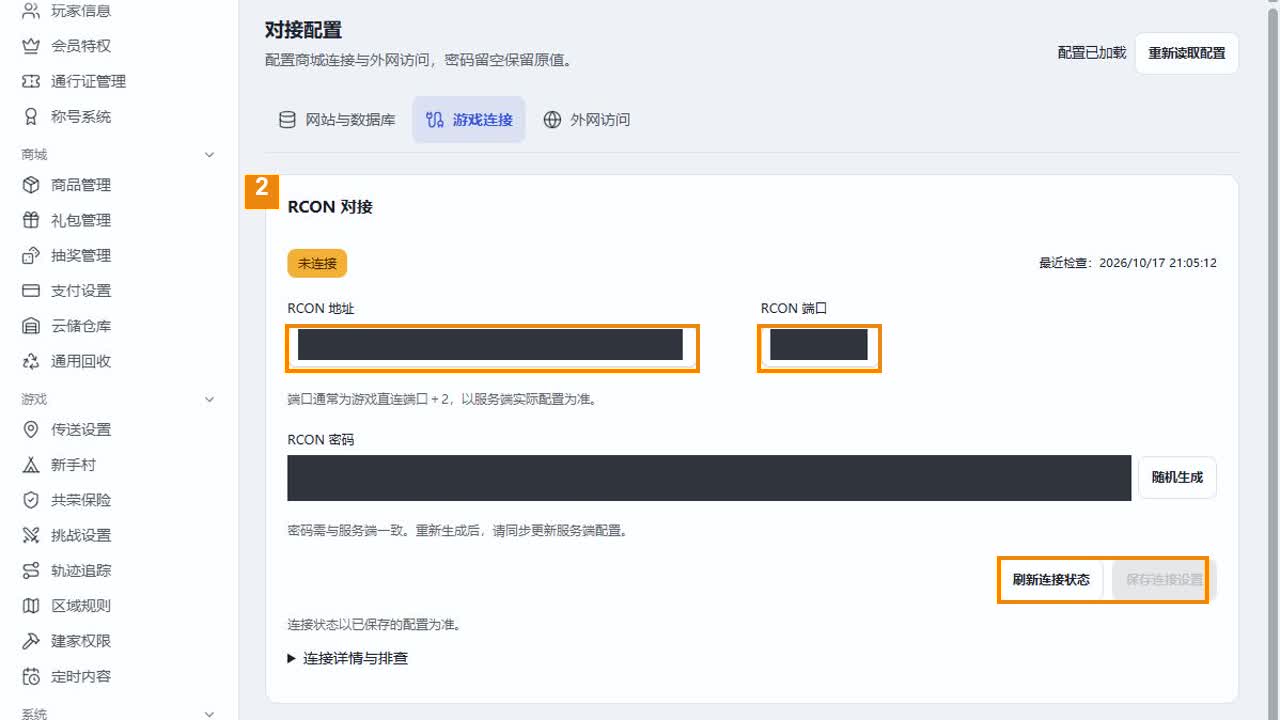Screen dimensions: 1280x720
Task: Expand 连接详情与排查 disclosure triangle
Action: (292, 658)
